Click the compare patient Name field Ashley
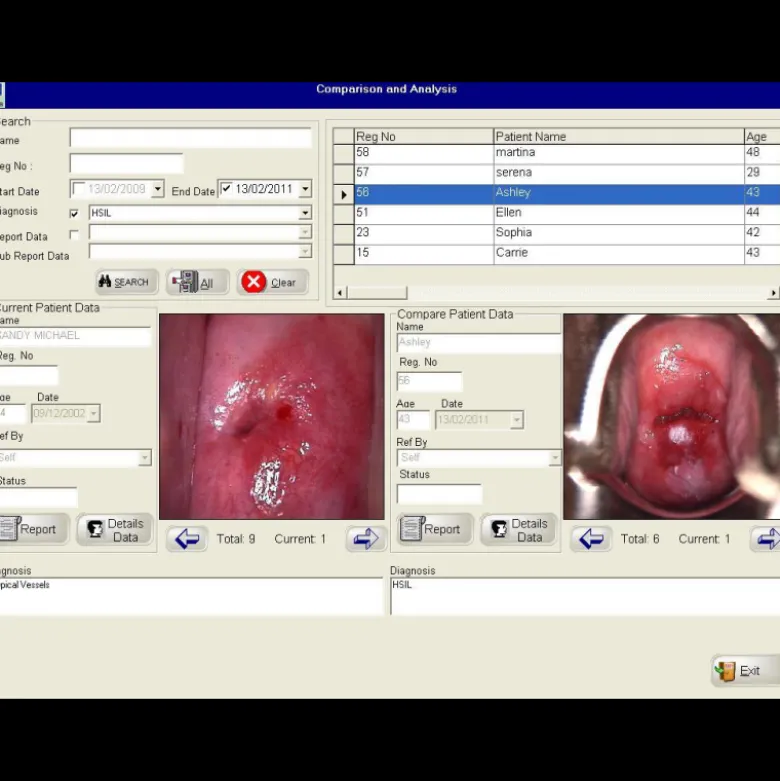The width and height of the screenshot is (780, 781). 479,343
